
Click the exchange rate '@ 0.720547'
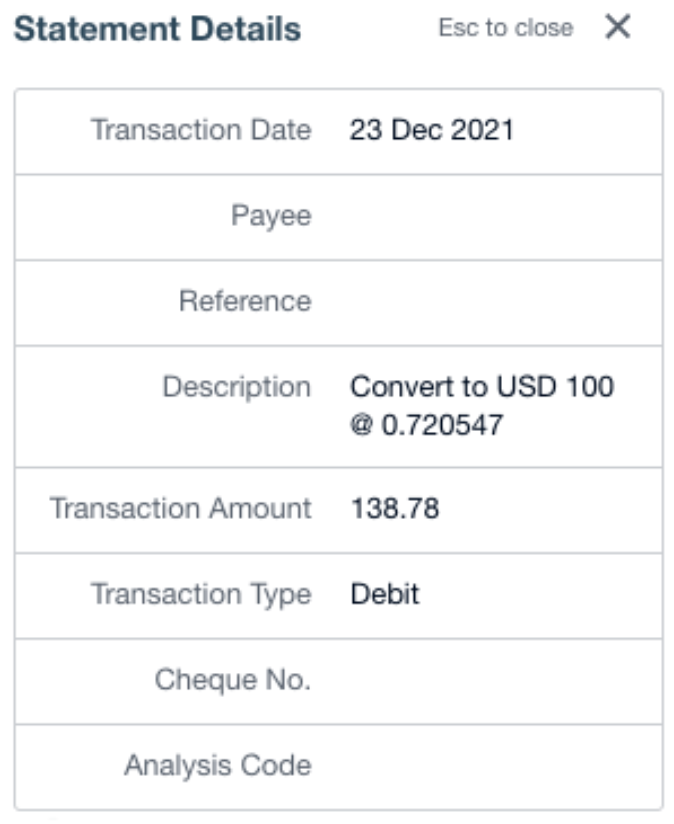click(x=426, y=426)
